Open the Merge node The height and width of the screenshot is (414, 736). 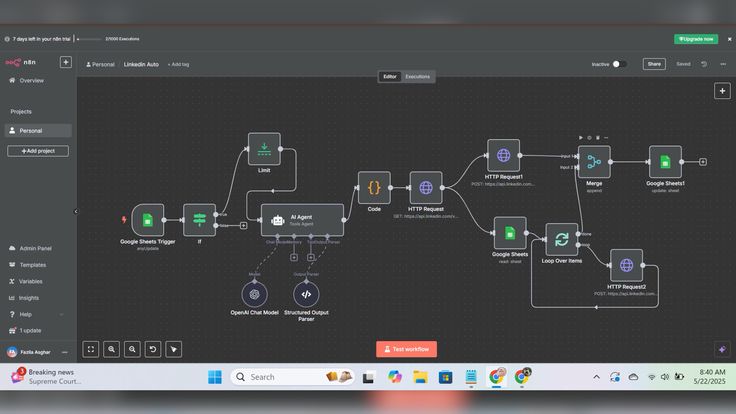pos(594,162)
